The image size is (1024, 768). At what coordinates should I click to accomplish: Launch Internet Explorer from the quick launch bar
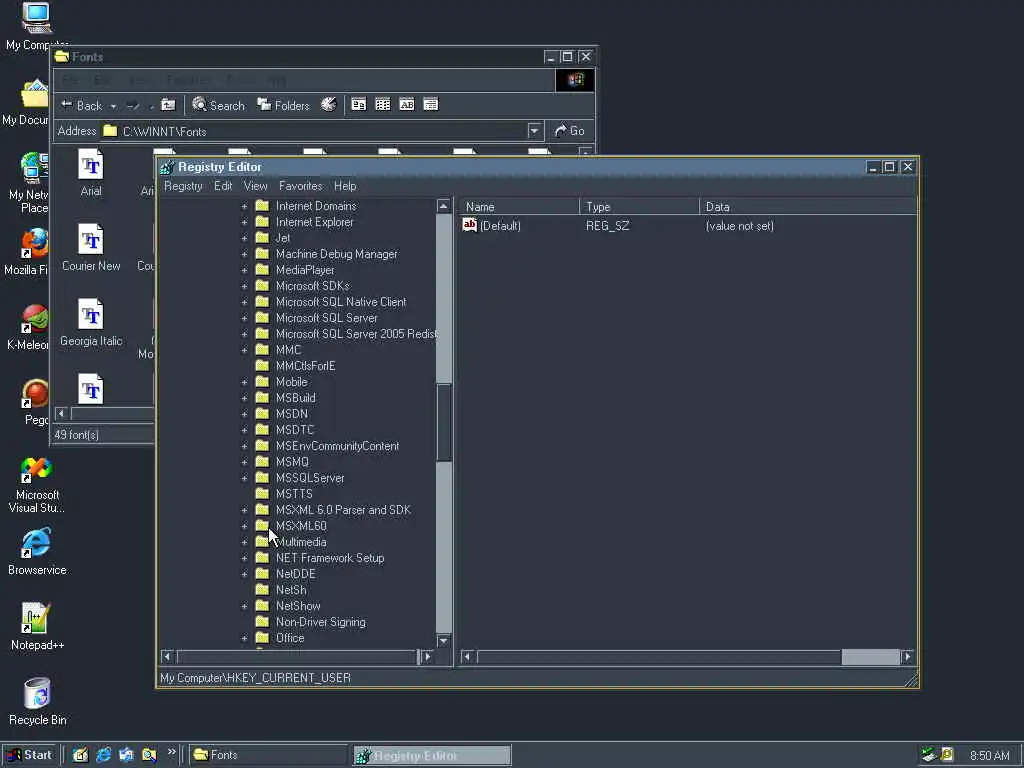pyautogui.click(x=103, y=755)
